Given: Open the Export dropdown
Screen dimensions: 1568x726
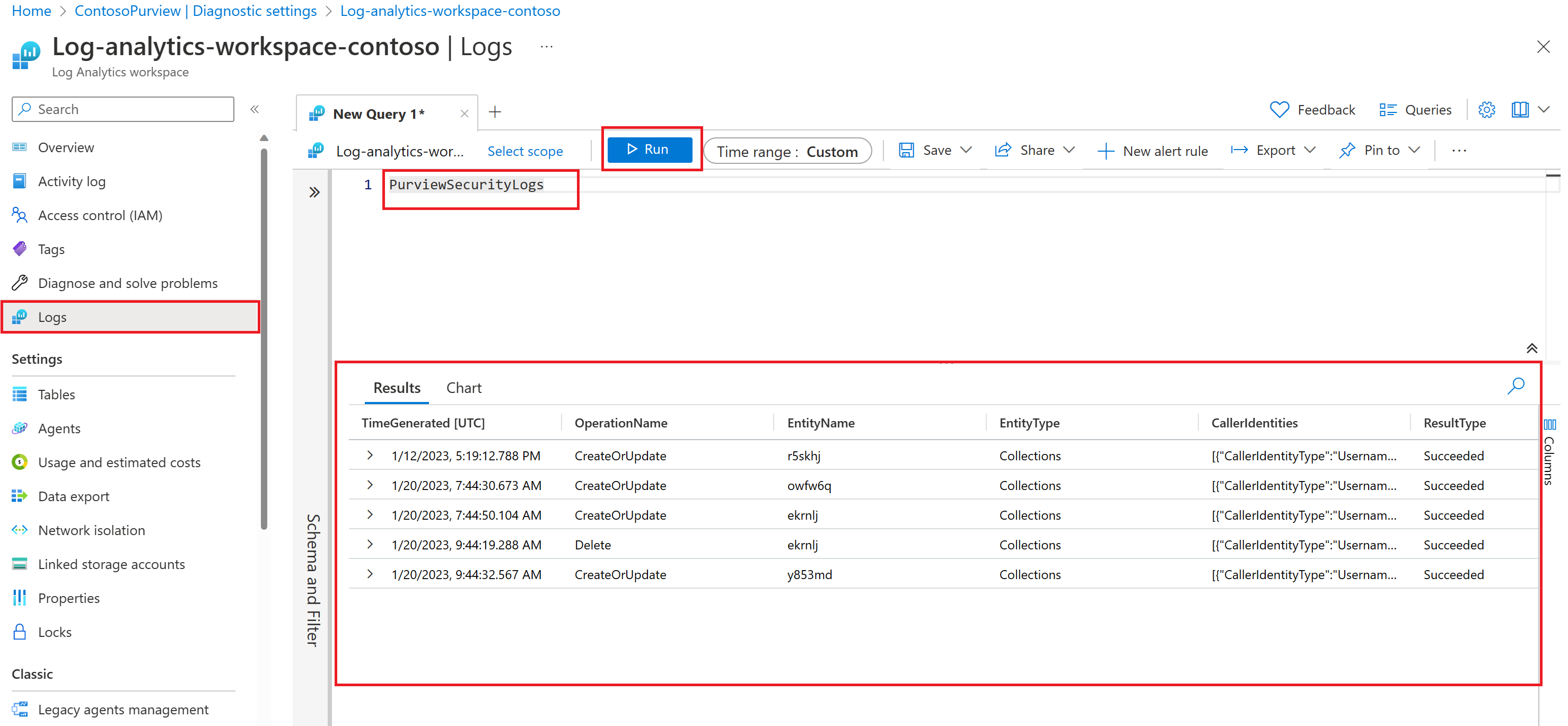Looking at the screenshot, I should coord(1275,150).
